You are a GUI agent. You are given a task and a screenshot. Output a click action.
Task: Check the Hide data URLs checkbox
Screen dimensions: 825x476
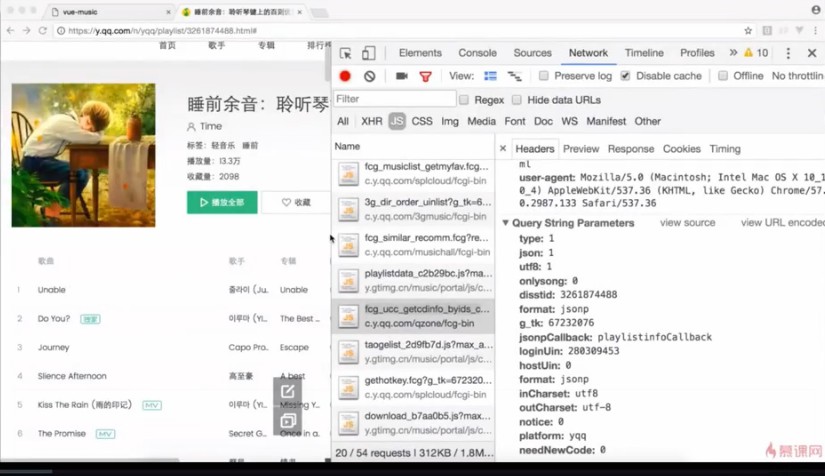517,100
